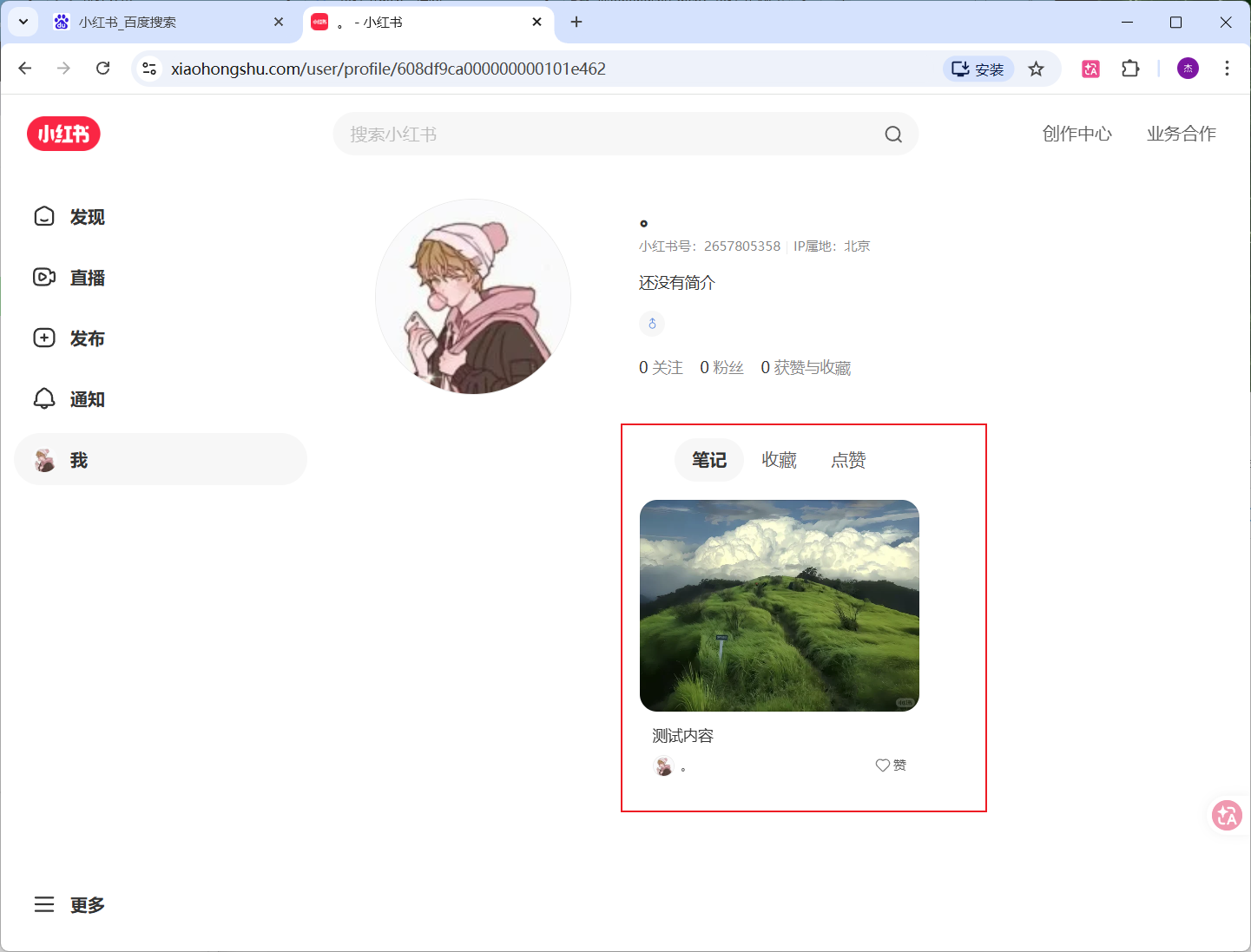Click the 安装 install app button
1251x952 pixels.
click(978, 69)
